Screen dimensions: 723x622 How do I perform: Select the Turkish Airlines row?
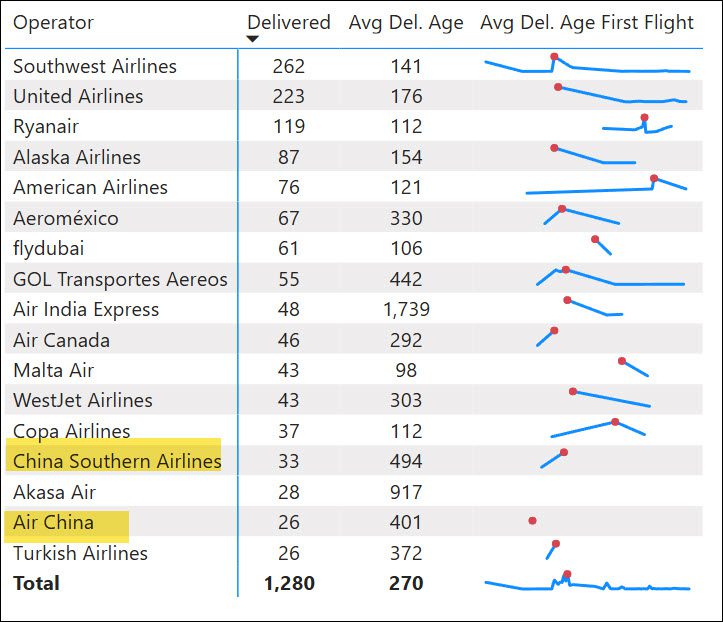click(80, 553)
